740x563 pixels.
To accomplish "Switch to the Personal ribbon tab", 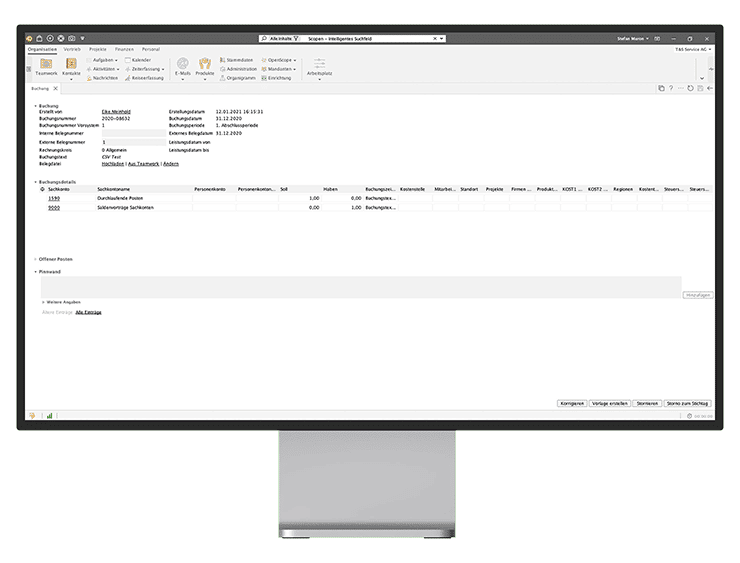I will click(x=151, y=49).
